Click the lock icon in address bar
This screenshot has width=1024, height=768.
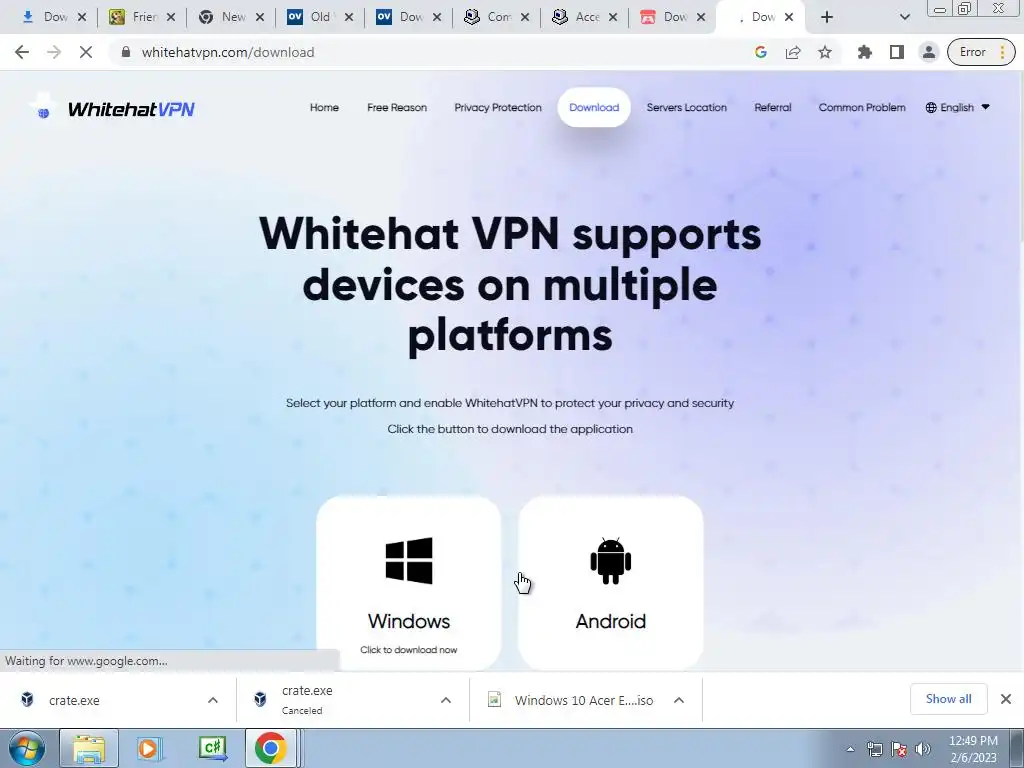point(126,52)
